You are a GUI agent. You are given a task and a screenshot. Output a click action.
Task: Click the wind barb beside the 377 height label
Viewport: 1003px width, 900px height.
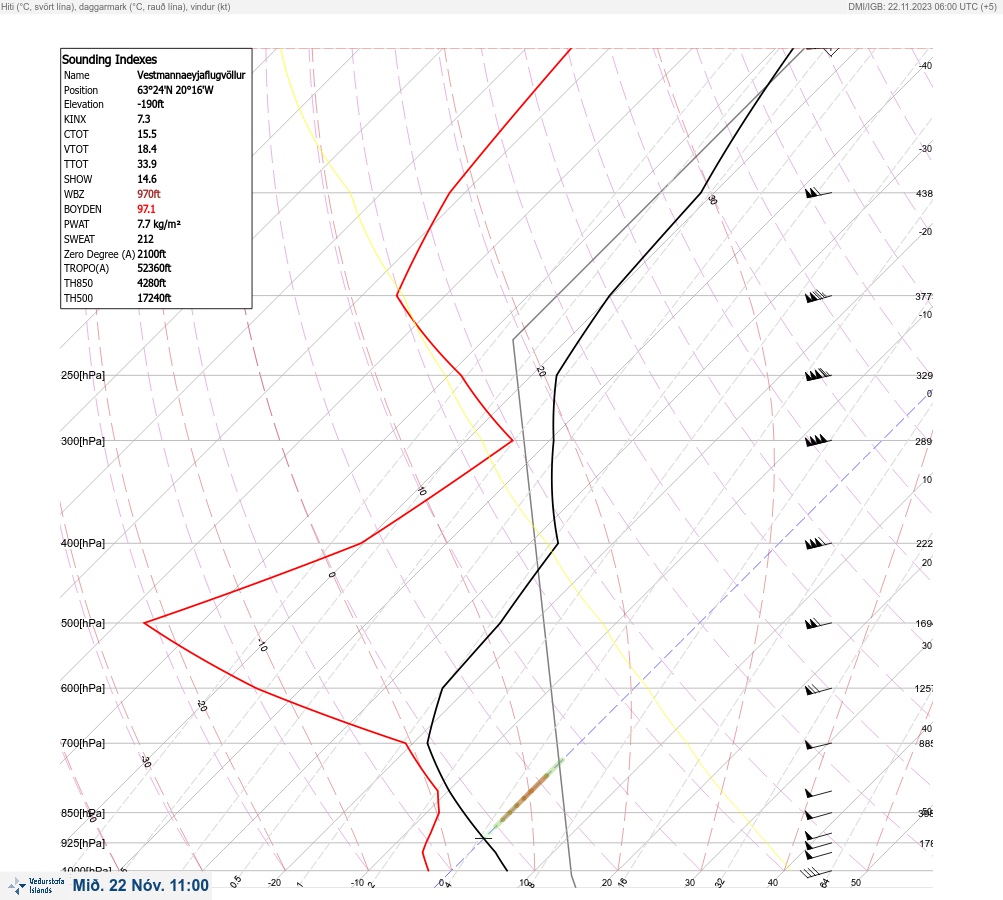point(818,296)
